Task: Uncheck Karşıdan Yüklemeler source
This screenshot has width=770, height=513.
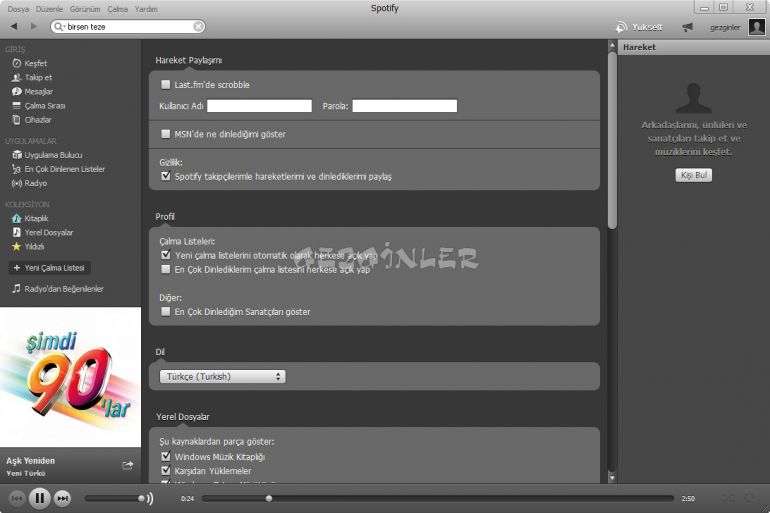Action: click(166, 471)
